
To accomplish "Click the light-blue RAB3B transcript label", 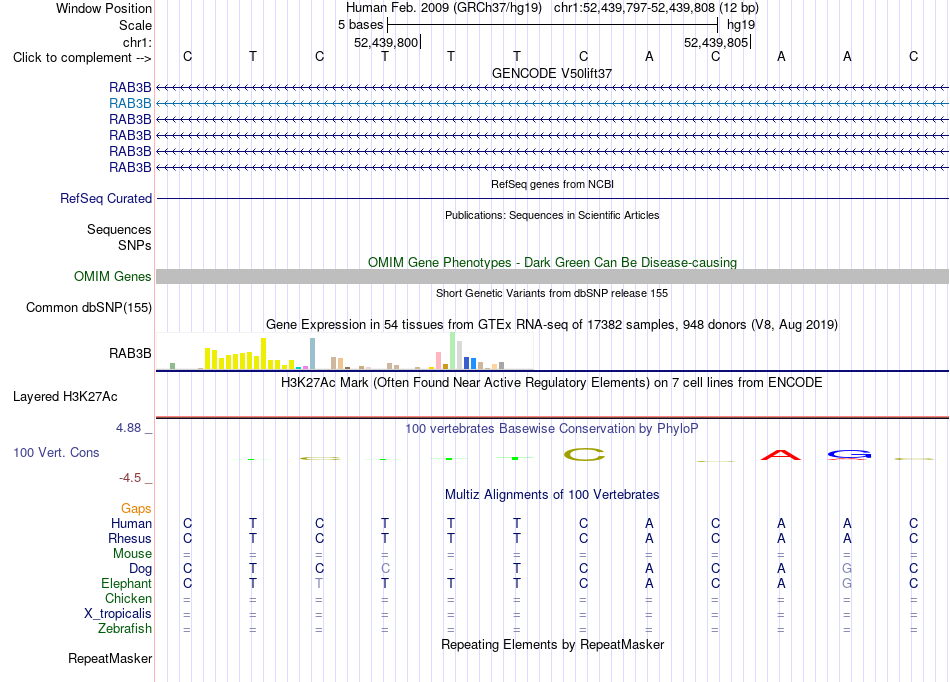I will (130, 104).
